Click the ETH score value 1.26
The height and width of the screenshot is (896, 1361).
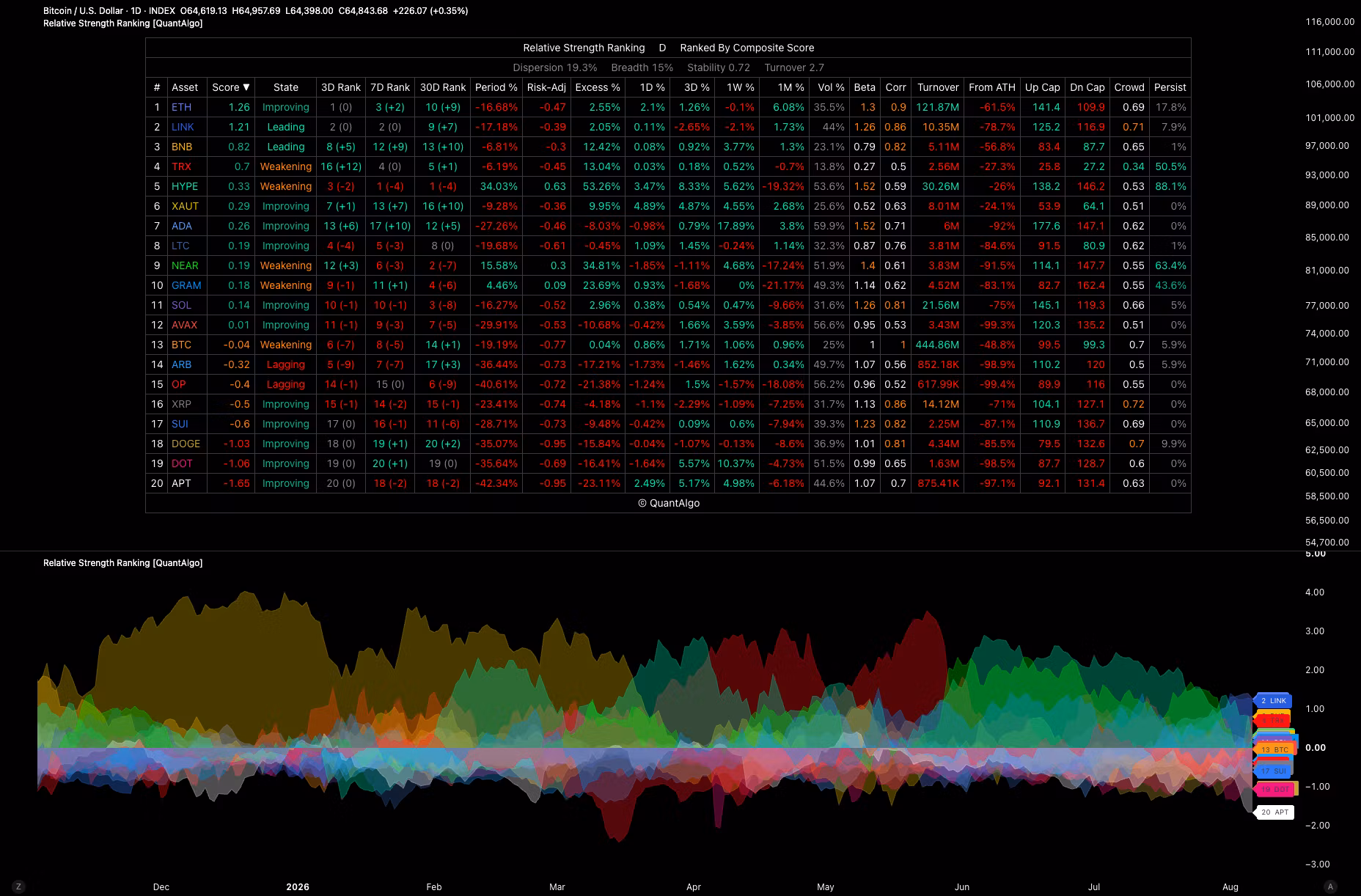(239, 107)
